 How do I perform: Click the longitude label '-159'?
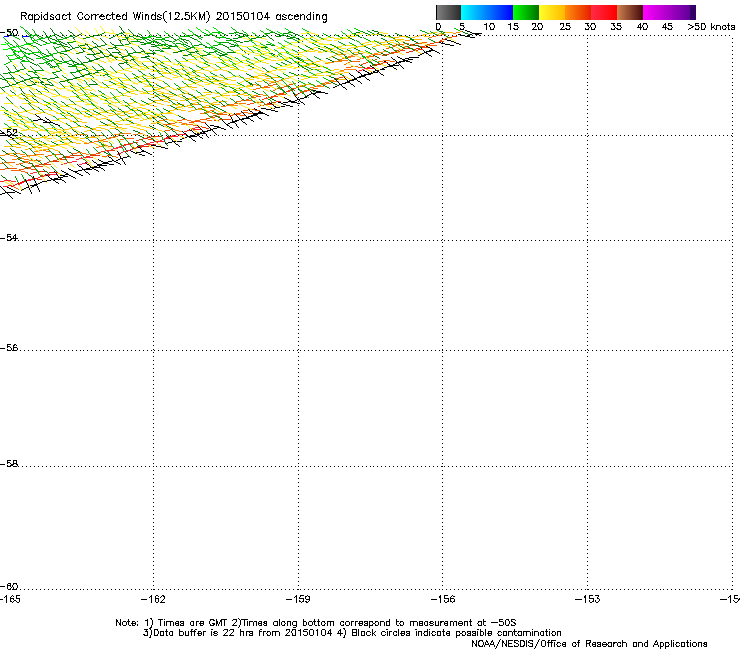[x=298, y=599]
